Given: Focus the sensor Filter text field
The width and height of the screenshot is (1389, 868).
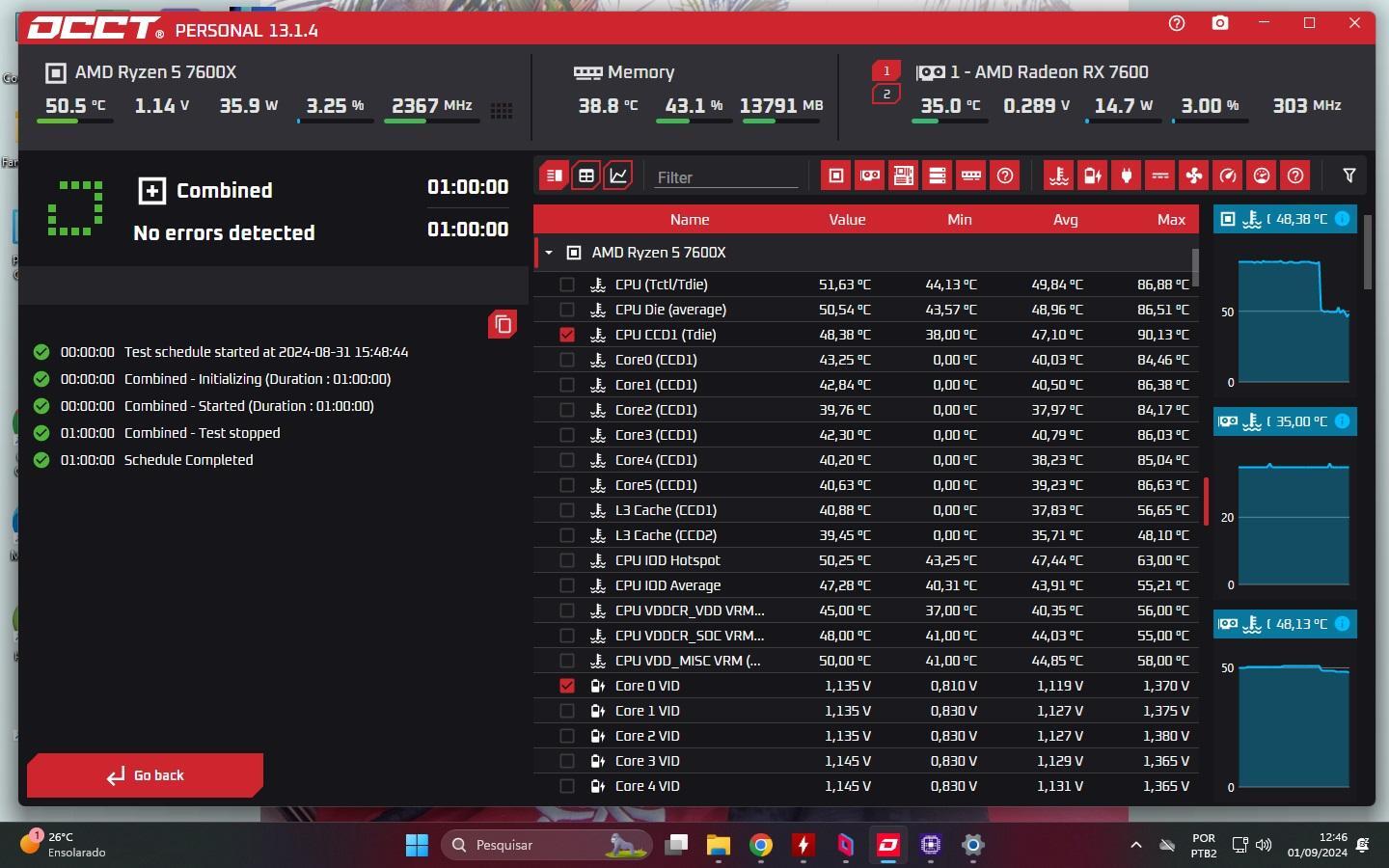Looking at the screenshot, I should click(x=726, y=177).
